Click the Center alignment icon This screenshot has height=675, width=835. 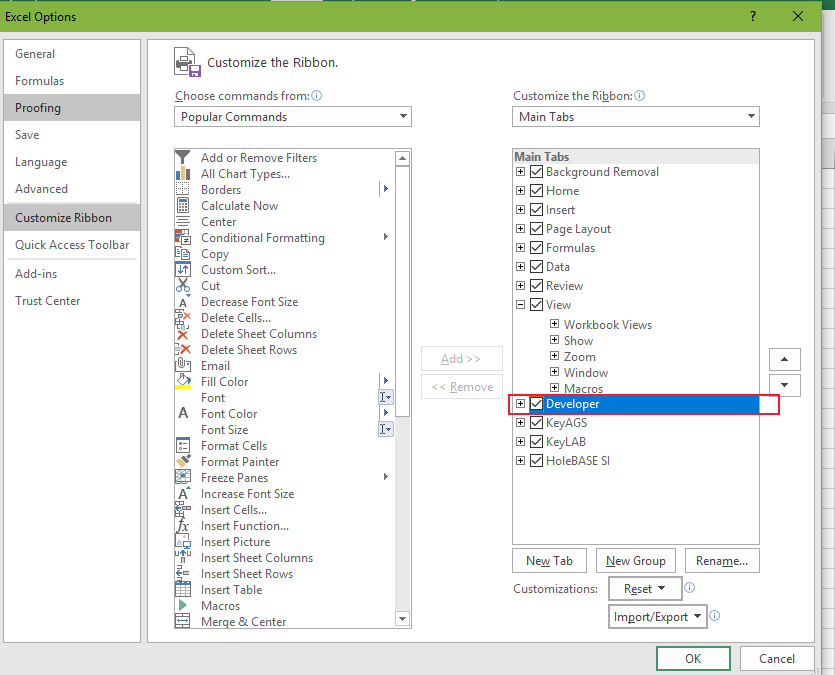[x=183, y=221]
